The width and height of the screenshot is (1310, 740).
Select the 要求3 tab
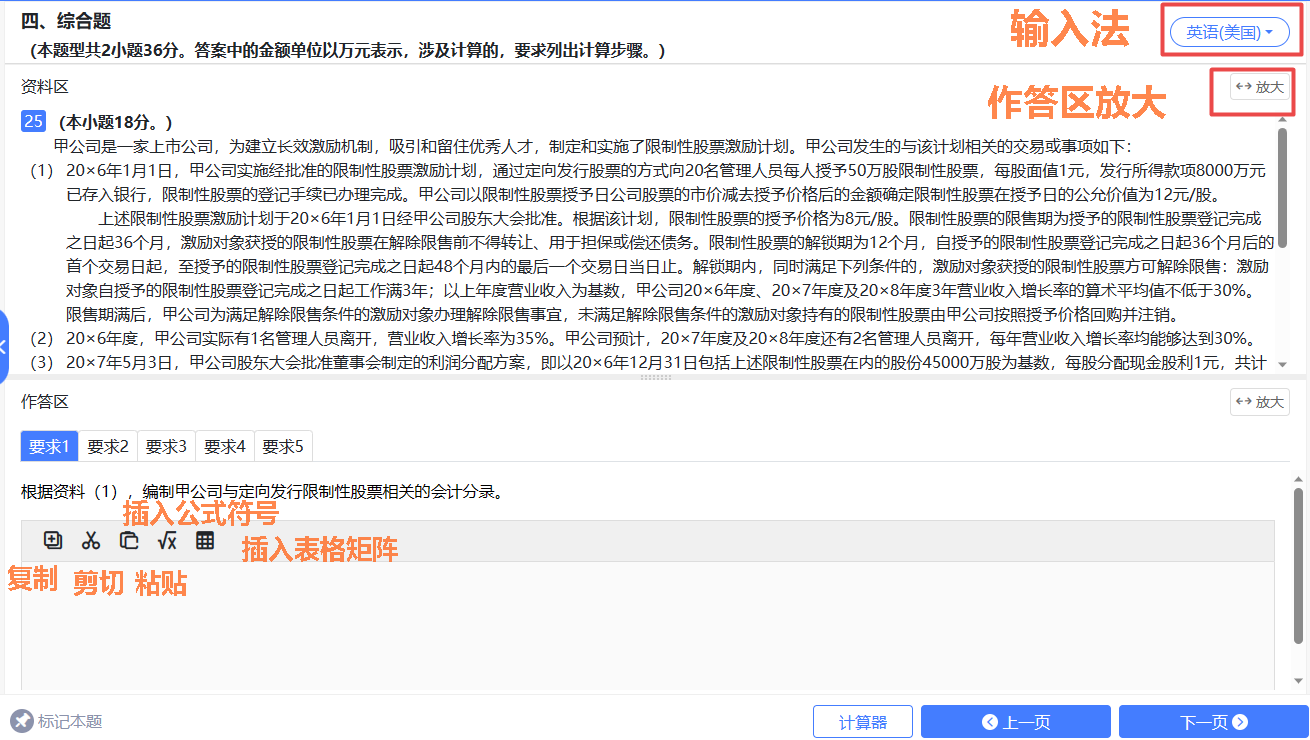click(x=165, y=446)
